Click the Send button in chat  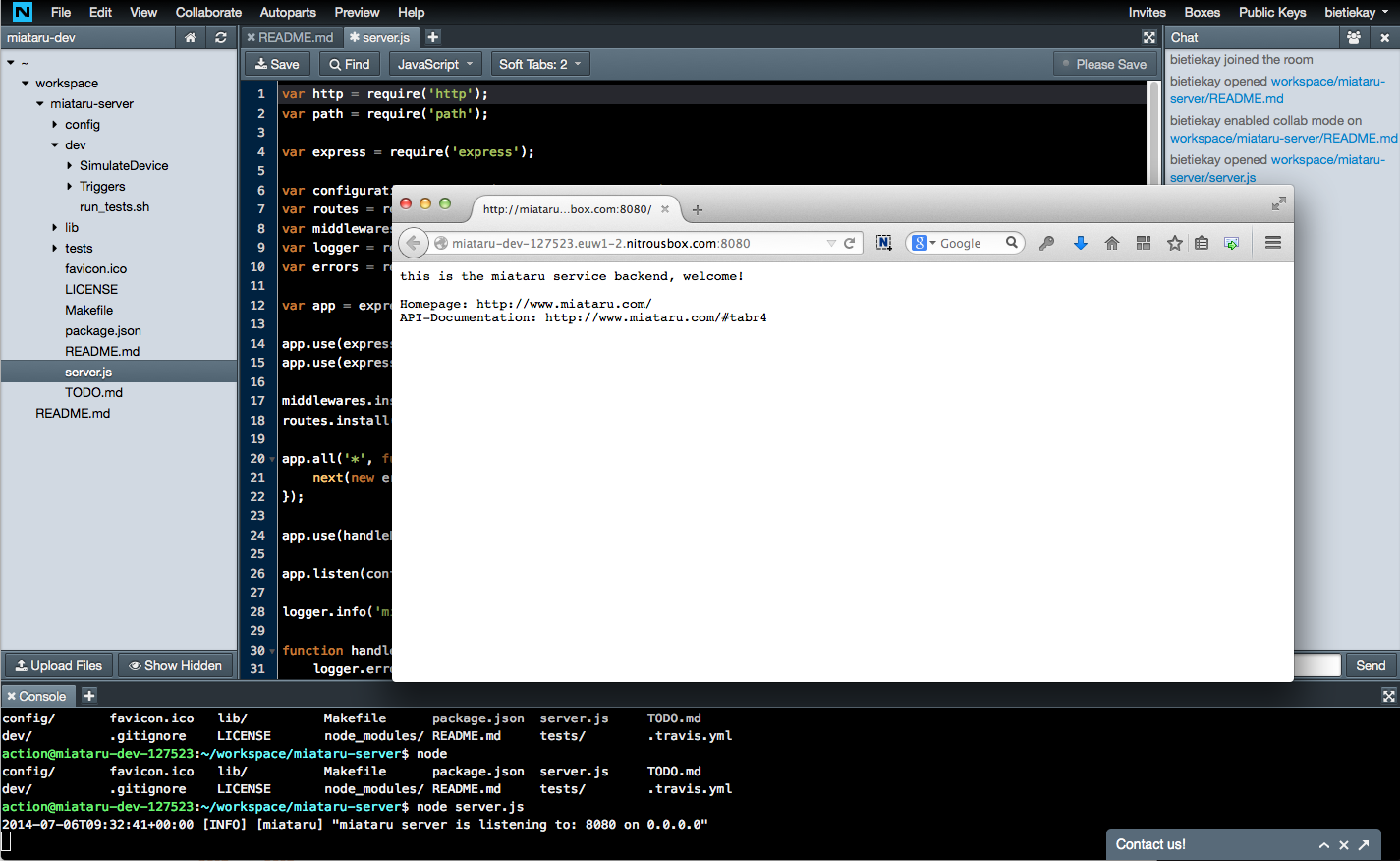click(1371, 665)
